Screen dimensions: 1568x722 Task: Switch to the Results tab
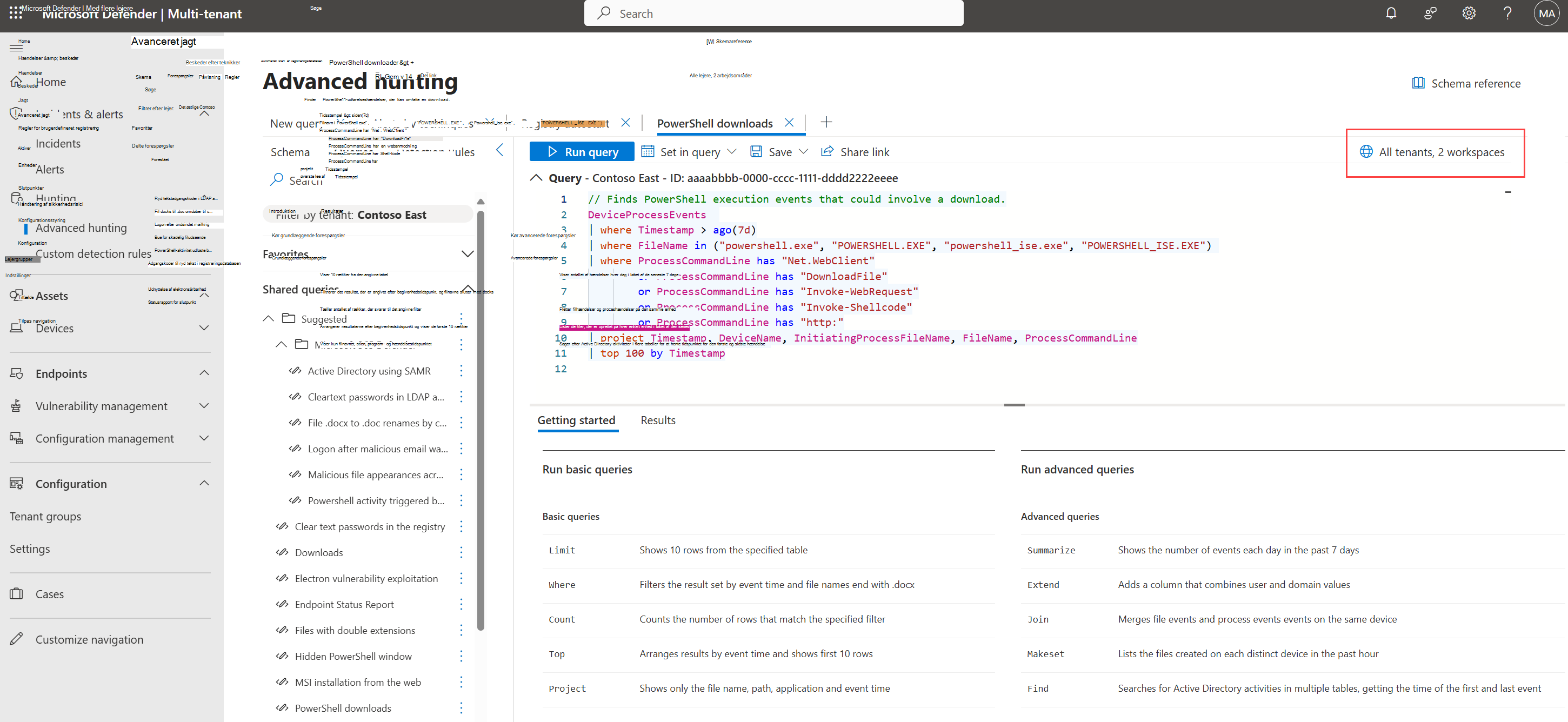click(657, 420)
